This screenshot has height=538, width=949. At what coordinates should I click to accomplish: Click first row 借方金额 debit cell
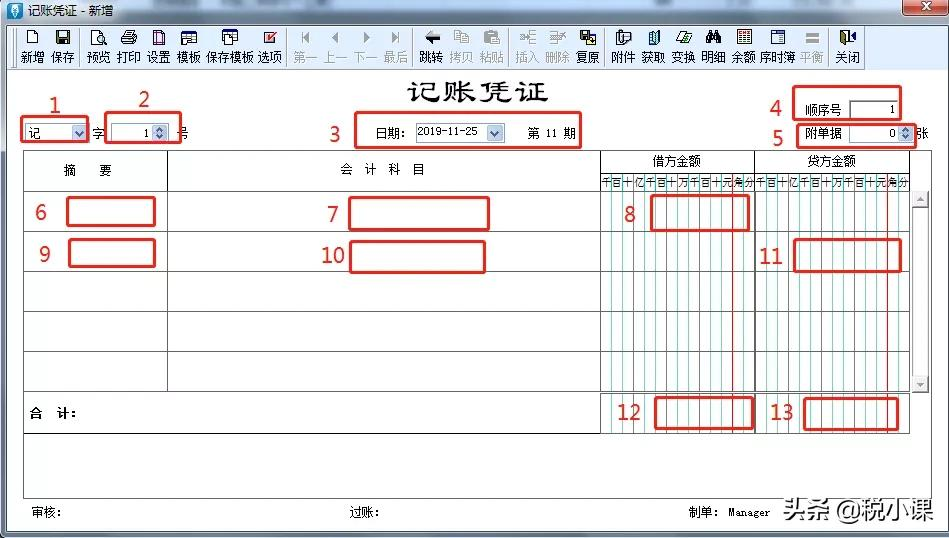coord(677,212)
